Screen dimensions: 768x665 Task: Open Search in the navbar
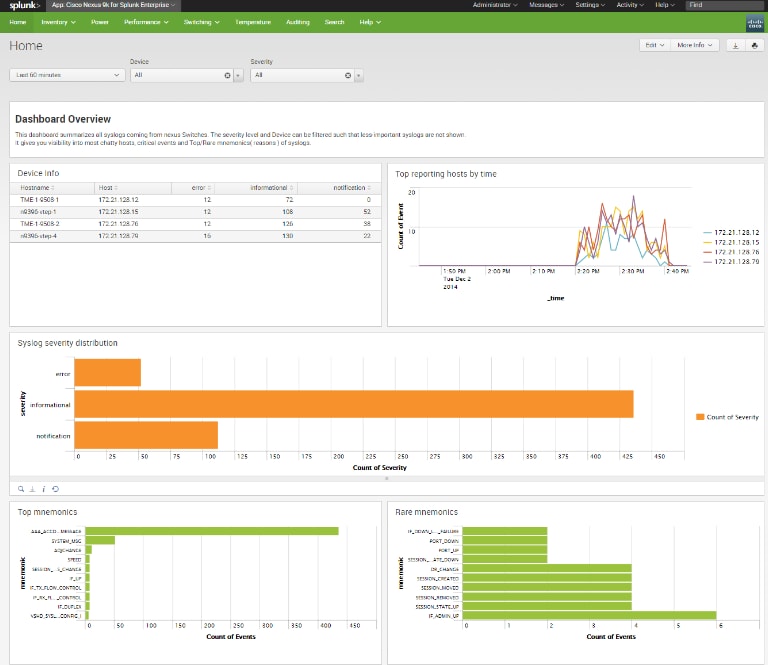335,23
